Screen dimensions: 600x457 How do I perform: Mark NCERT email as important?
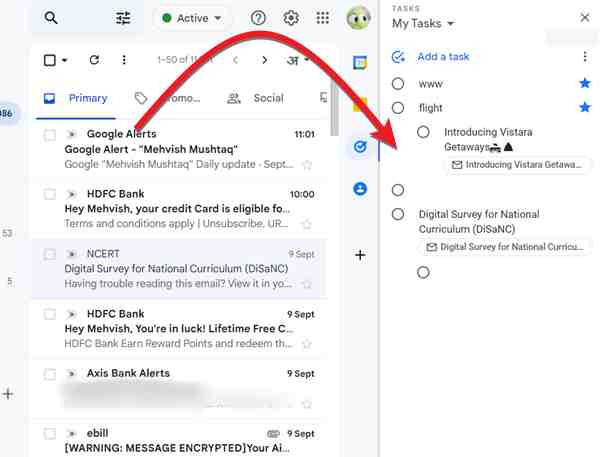tap(71, 254)
